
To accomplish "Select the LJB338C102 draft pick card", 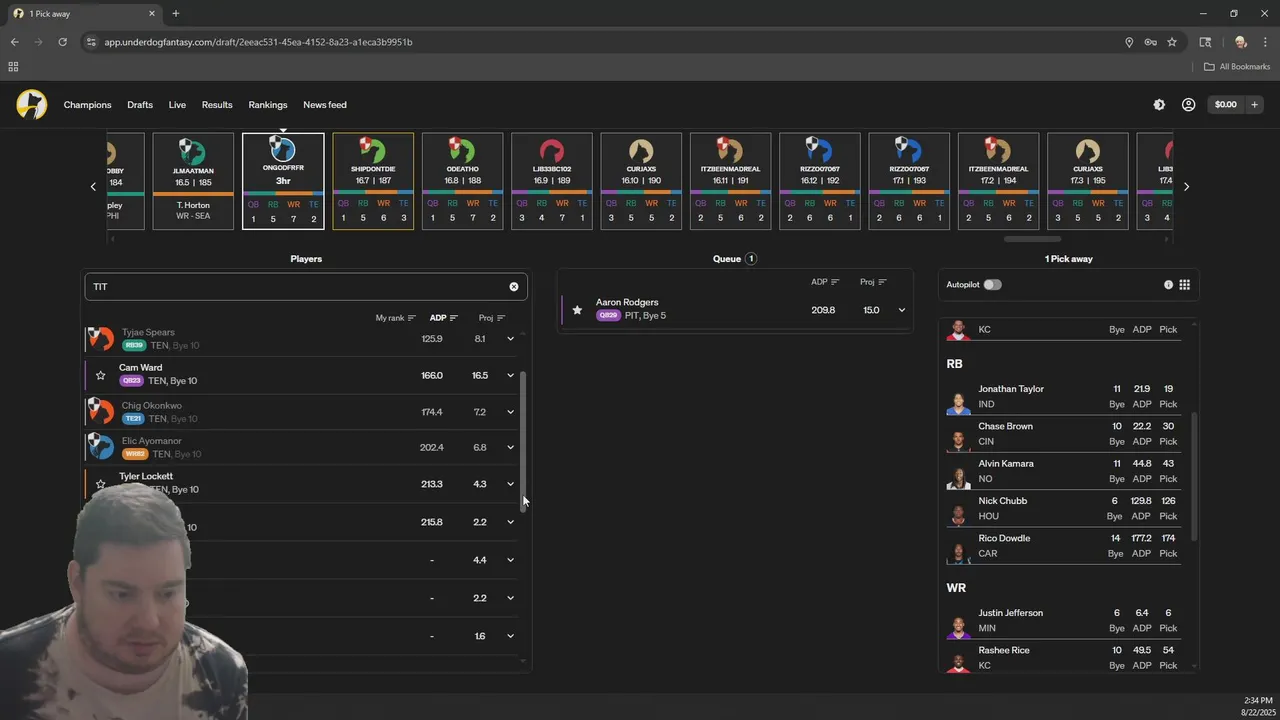I will coord(552,181).
